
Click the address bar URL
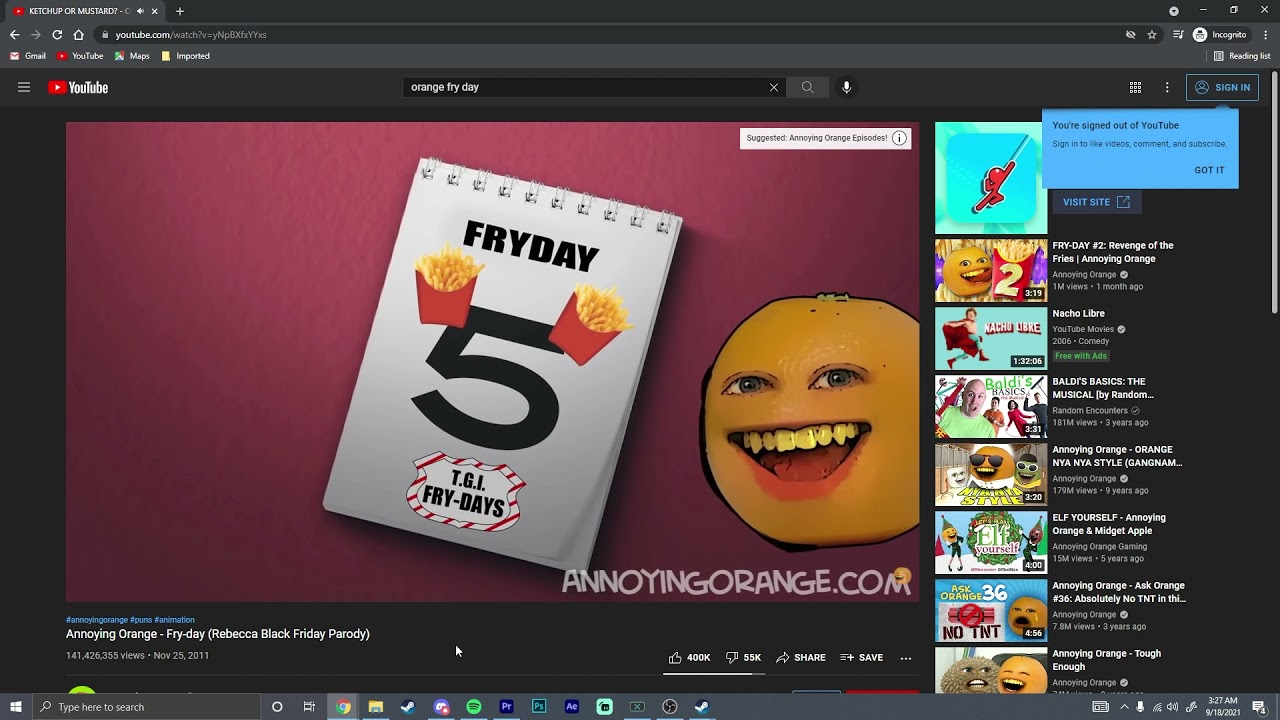pos(191,34)
